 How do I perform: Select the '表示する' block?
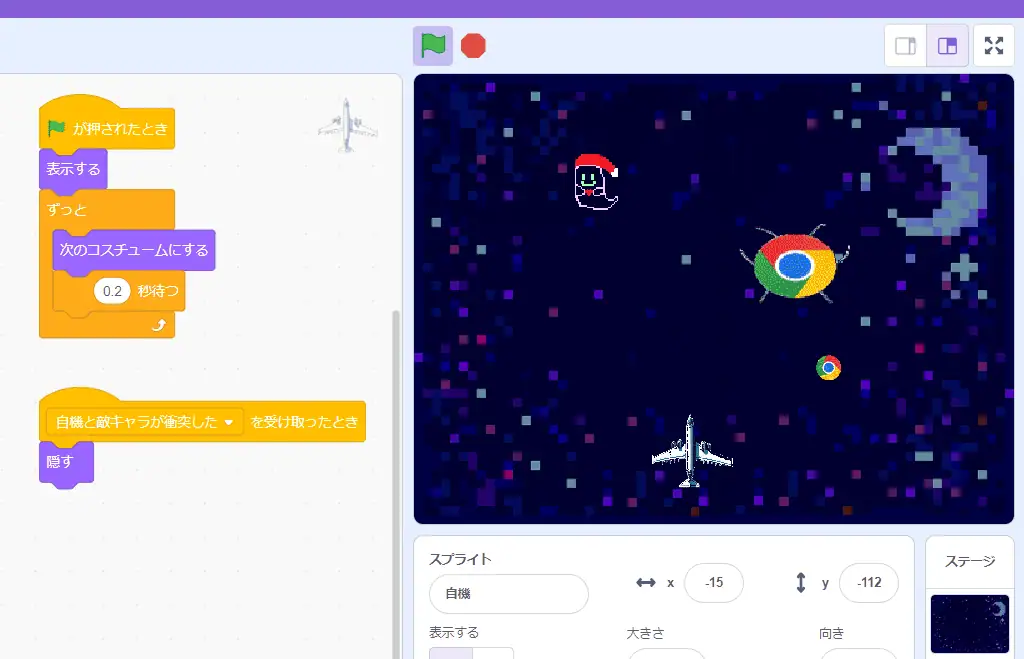(73, 169)
